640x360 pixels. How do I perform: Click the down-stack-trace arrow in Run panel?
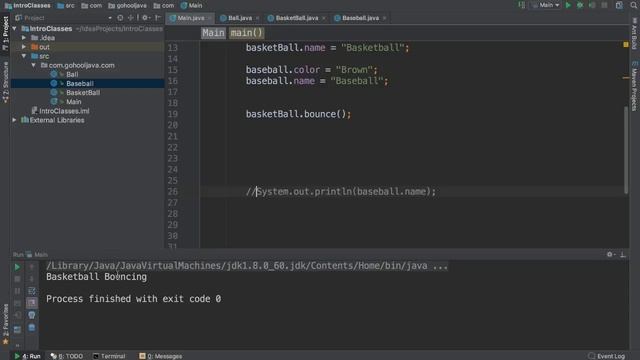(x=31, y=279)
